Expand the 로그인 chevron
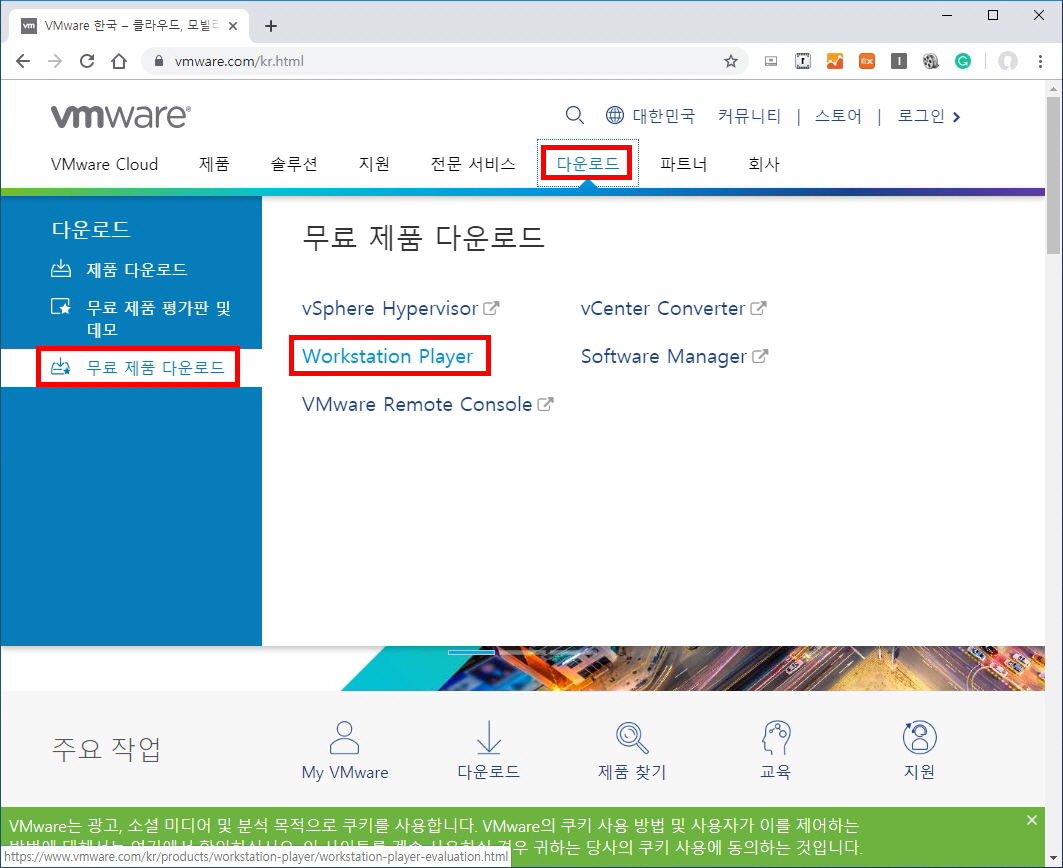The height and width of the screenshot is (868, 1063). tap(957, 115)
